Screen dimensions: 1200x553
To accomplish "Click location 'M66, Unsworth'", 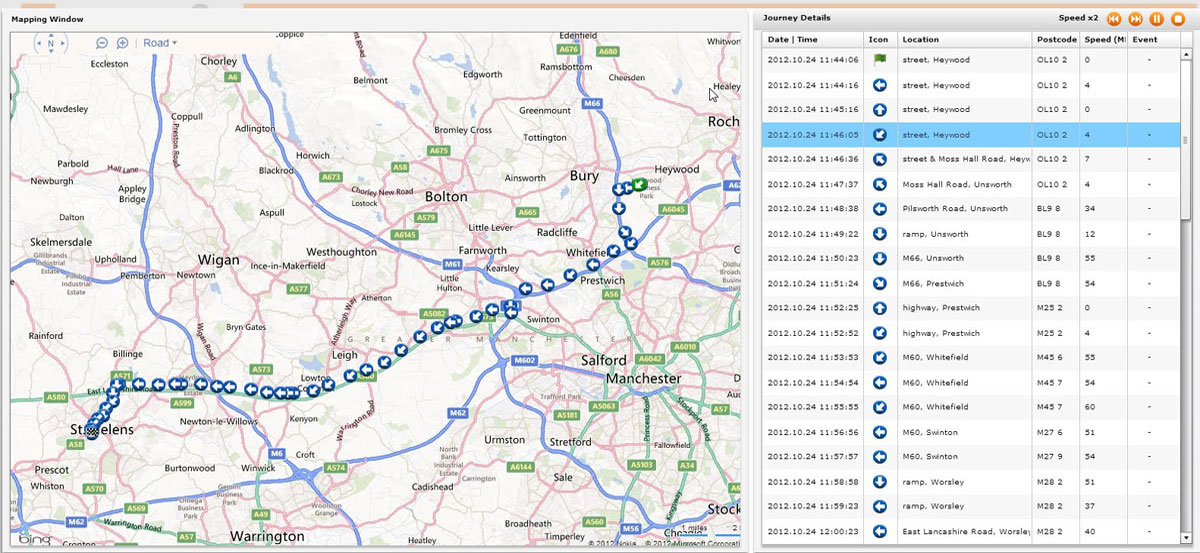I will click(933, 259).
